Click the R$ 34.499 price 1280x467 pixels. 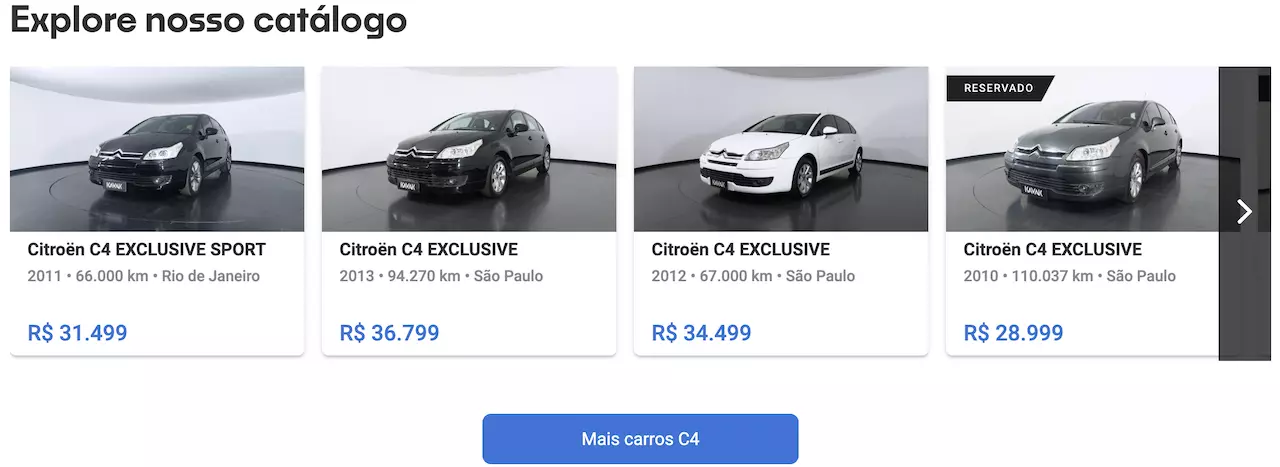click(702, 333)
